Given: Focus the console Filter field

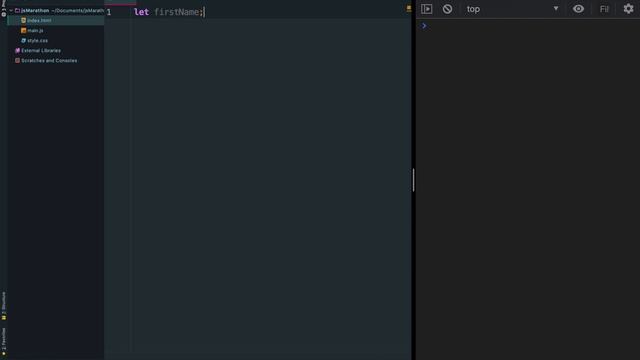Looking at the screenshot, I should point(604,9).
